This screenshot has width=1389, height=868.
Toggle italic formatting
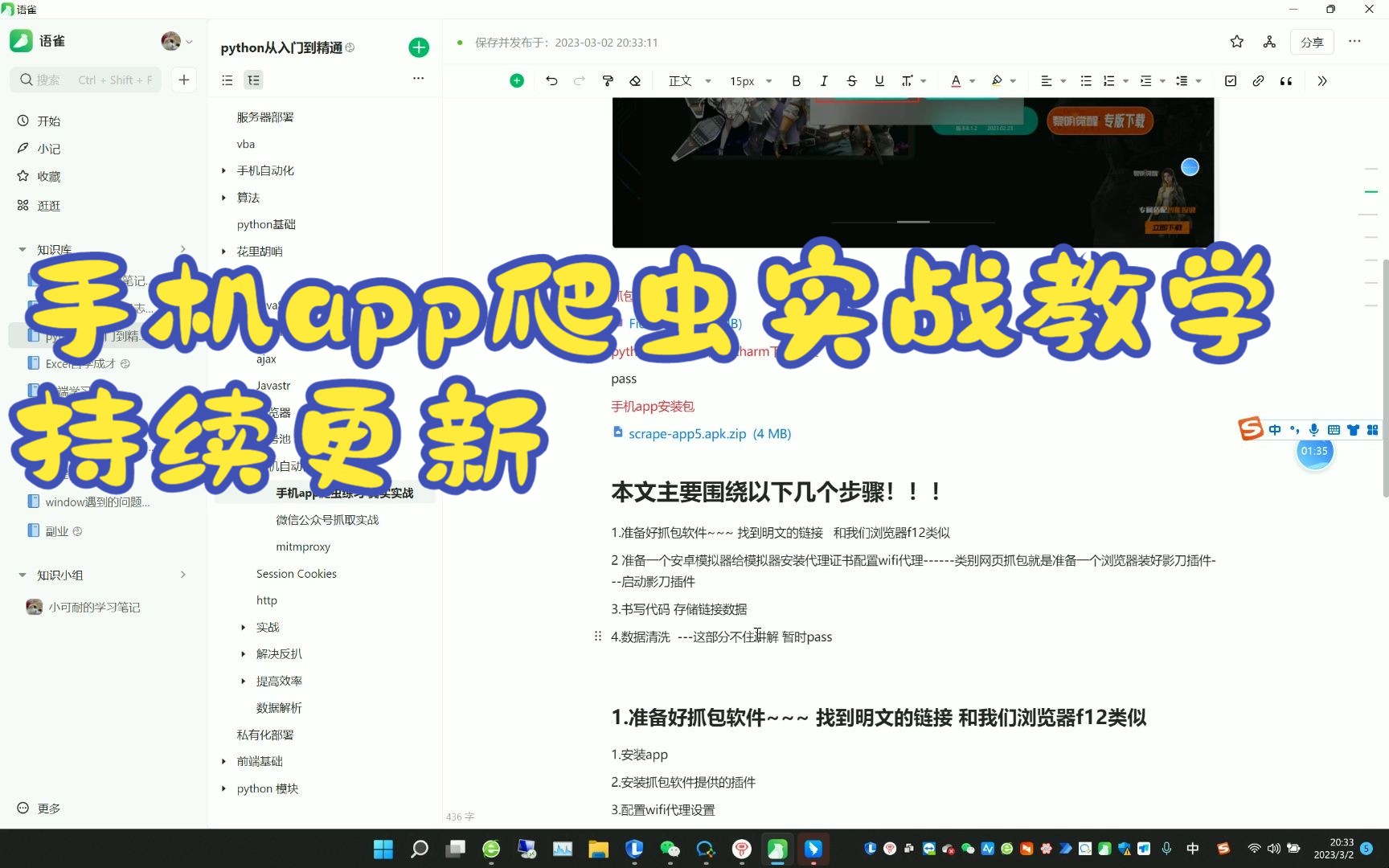[x=824, y=80]
